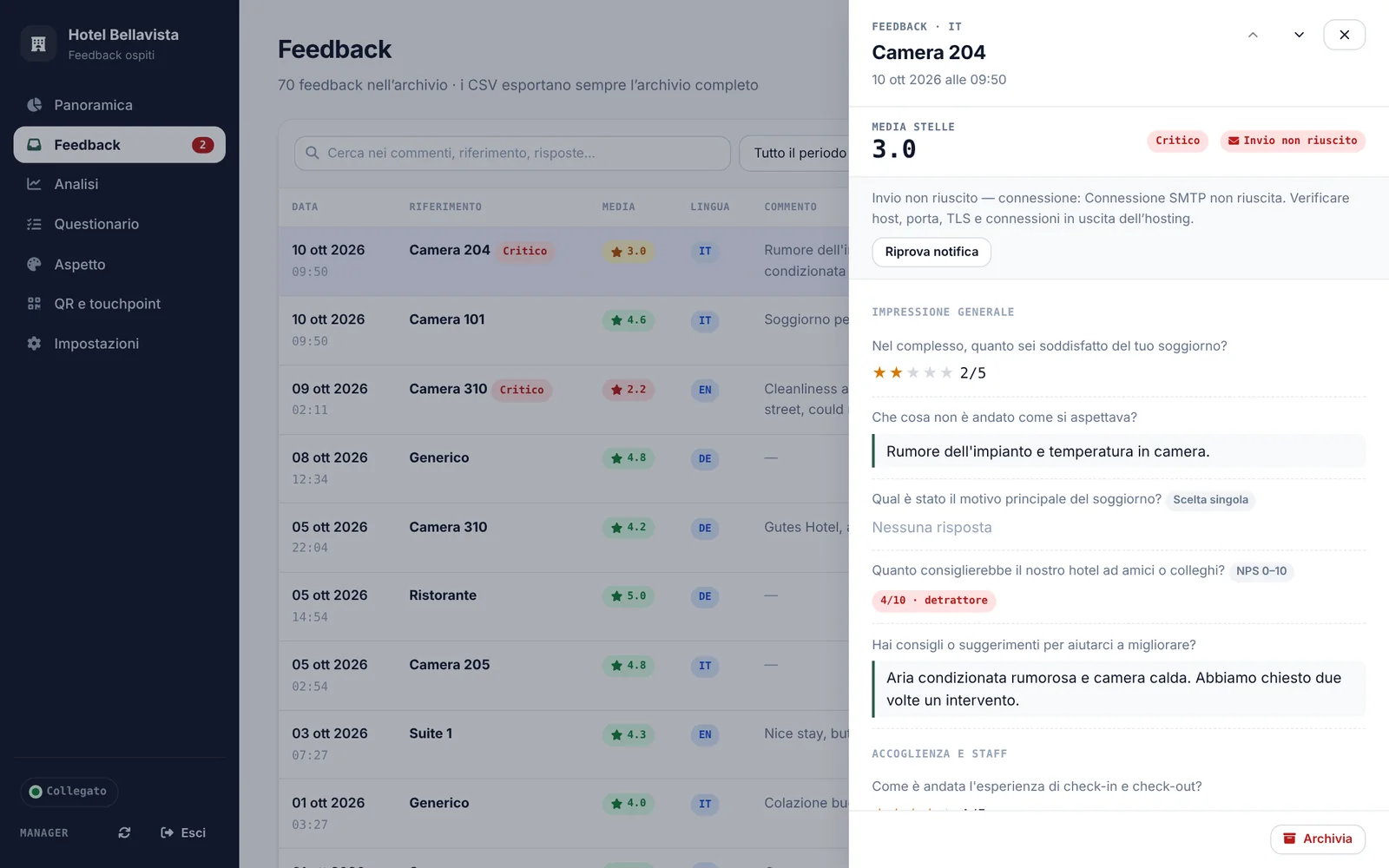
Task: Open QR e touchpoint page
Action: click(x=119, y=304)
